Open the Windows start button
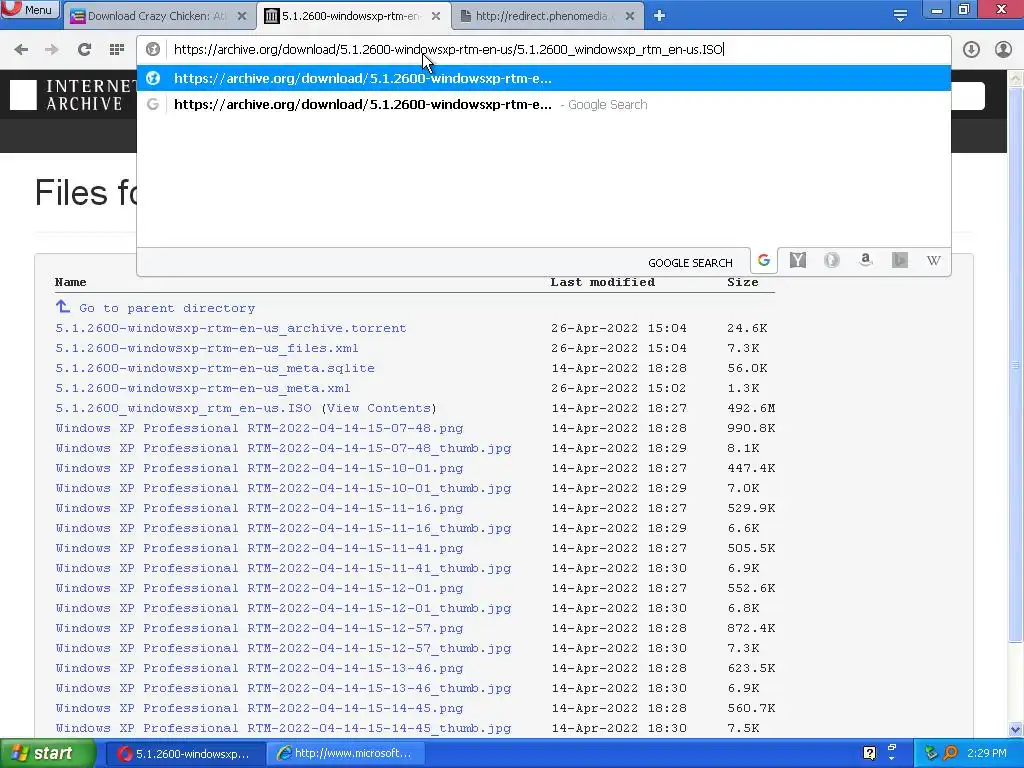 [48, 753]
